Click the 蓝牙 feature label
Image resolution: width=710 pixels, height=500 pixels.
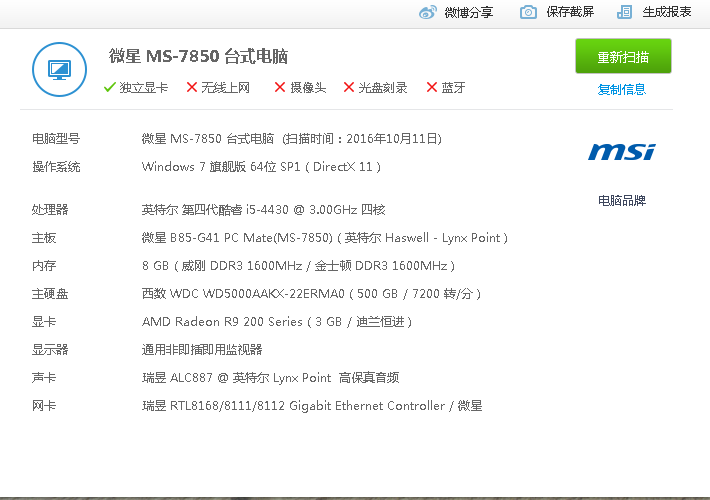(x=453, y=87)
